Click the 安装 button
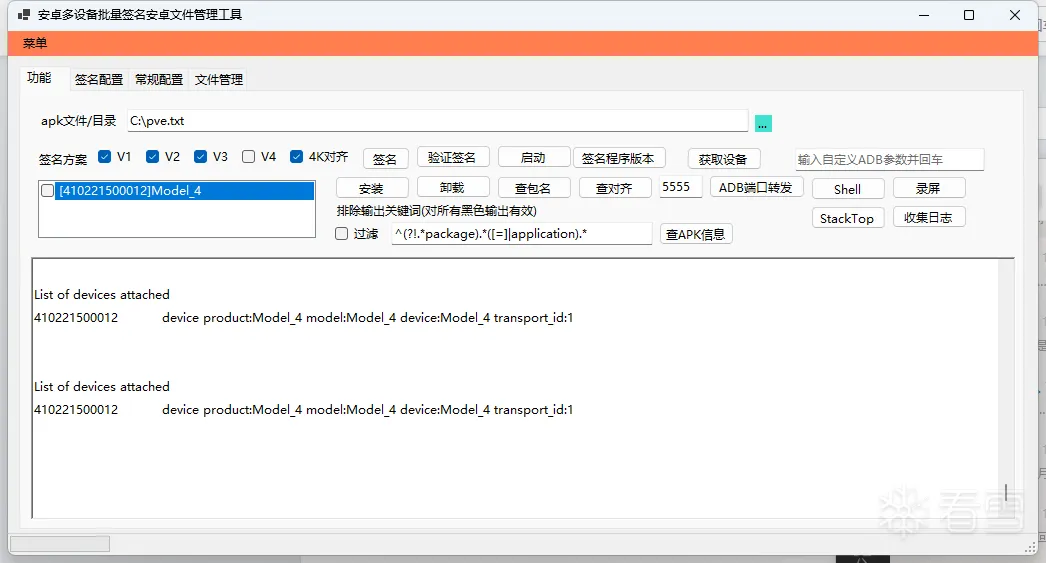1046x563 pixels. 372,188
